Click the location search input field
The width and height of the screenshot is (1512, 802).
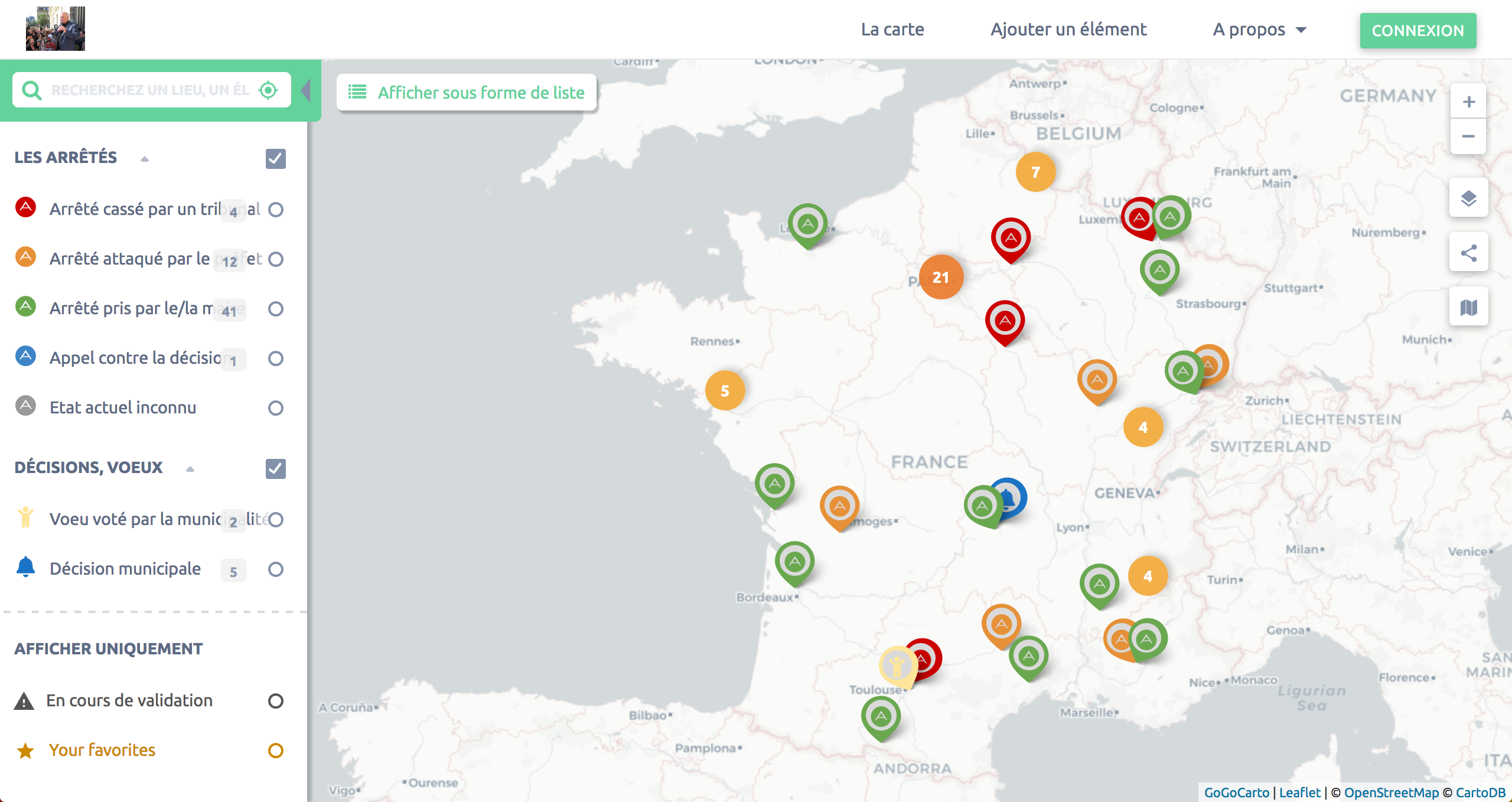click(x=150, y=90)
